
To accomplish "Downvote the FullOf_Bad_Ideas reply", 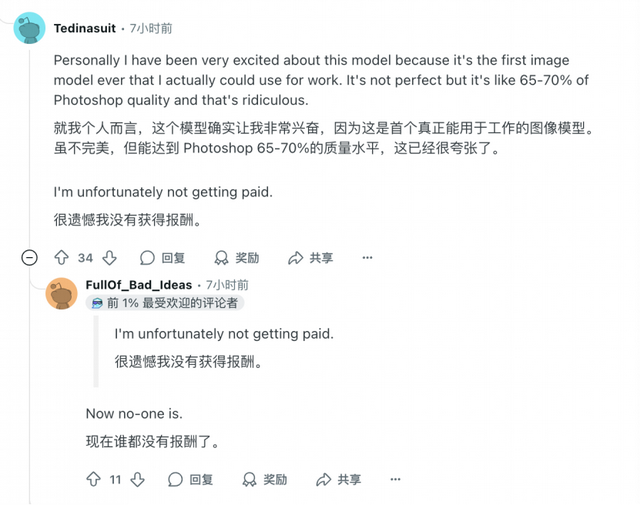I will point(138,479).
